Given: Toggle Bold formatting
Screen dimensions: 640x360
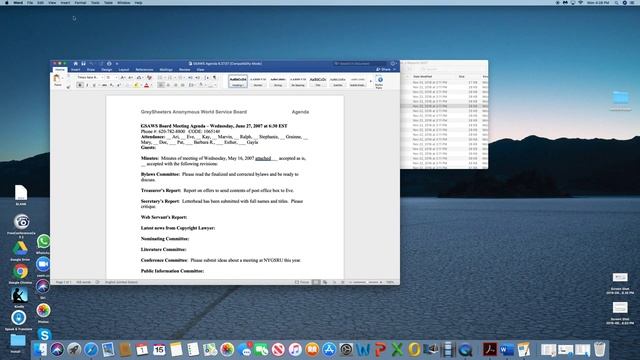Looking at the screenshot, I should pyautogui.click(x=80, y=85).
